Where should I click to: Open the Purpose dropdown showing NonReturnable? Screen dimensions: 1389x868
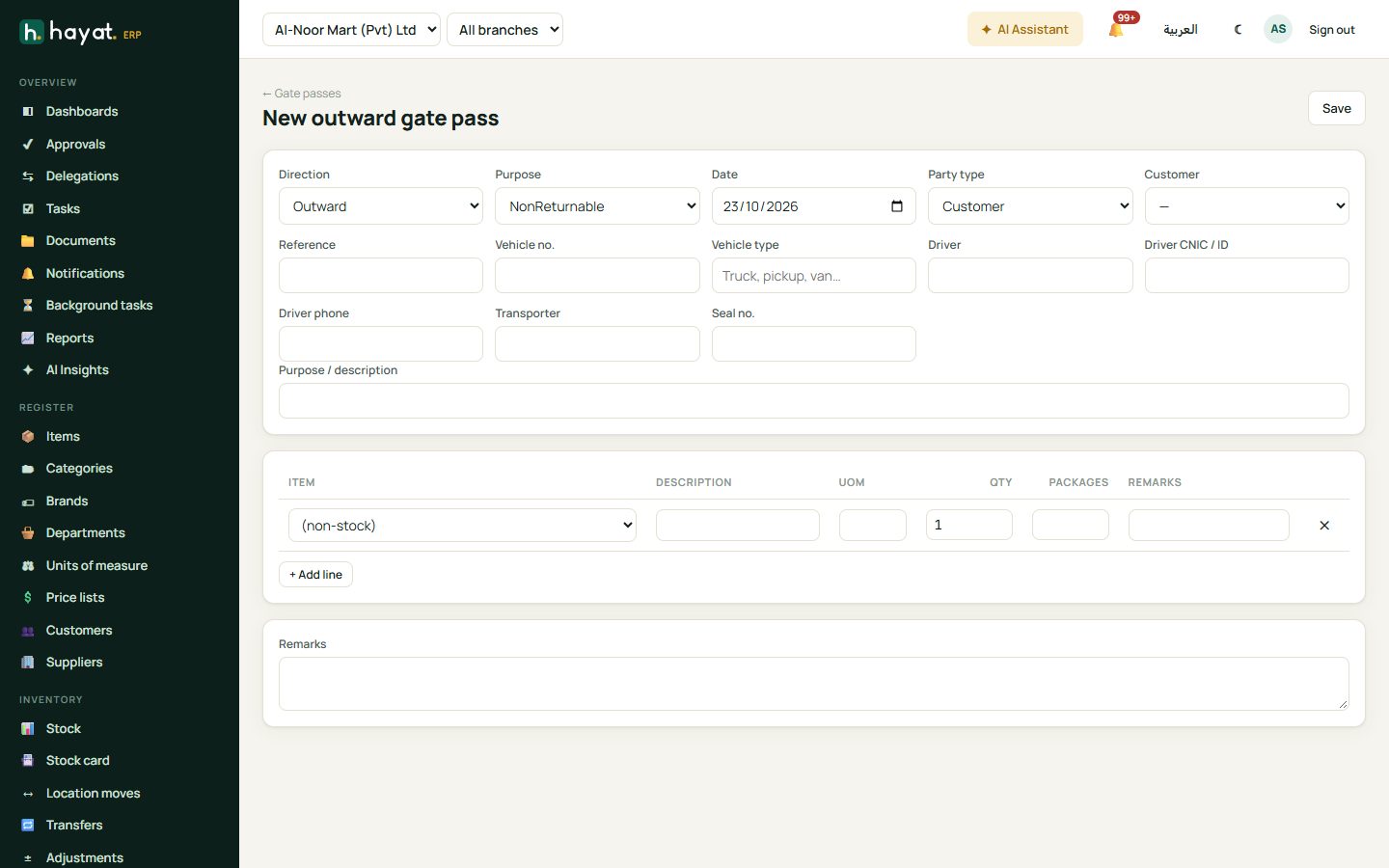click(x=597, y=206)
